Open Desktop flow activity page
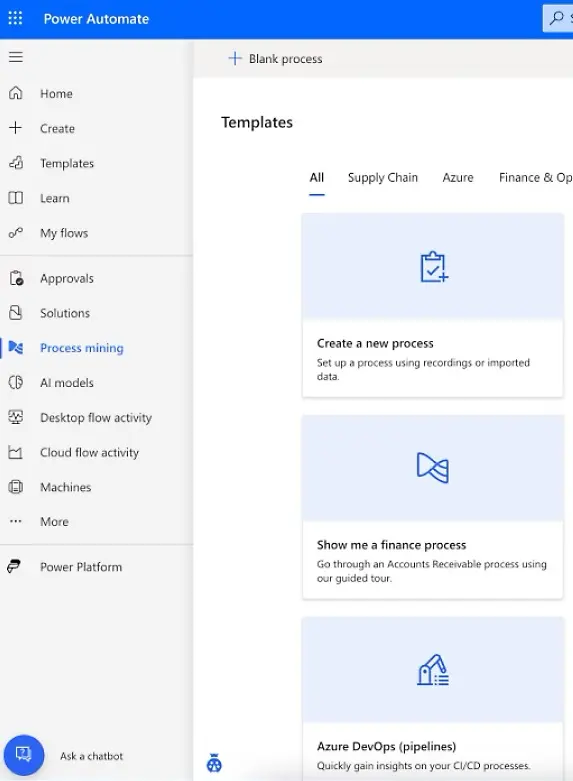The height and width of the screenshot is (781, 573). [96, 417]
